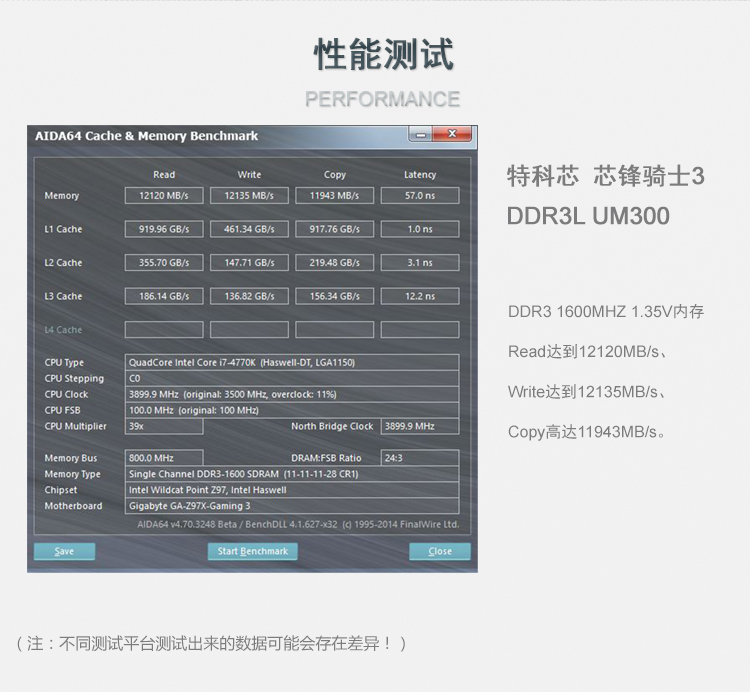The width and height of the screenshot is (750, 692).
Task: Click the DDR3 1600MHZ 1.35V内存 line
Action: (x=606, y=312)
